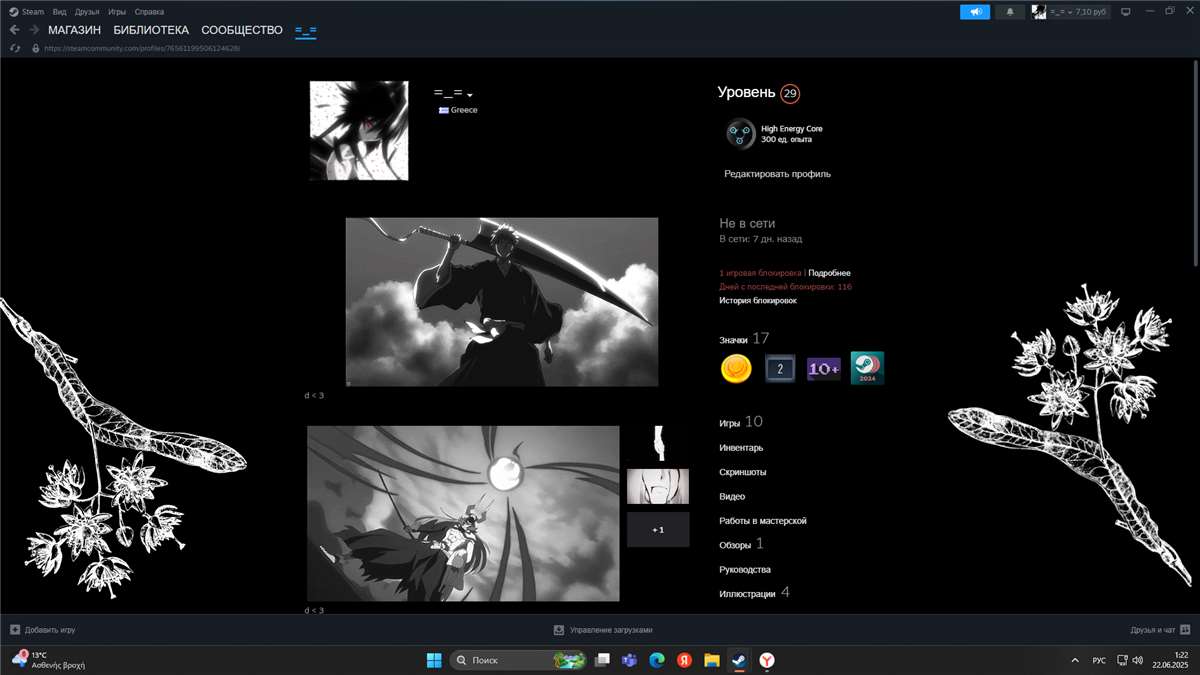Open Друзья и чат panel

(x=1152, y=630)
